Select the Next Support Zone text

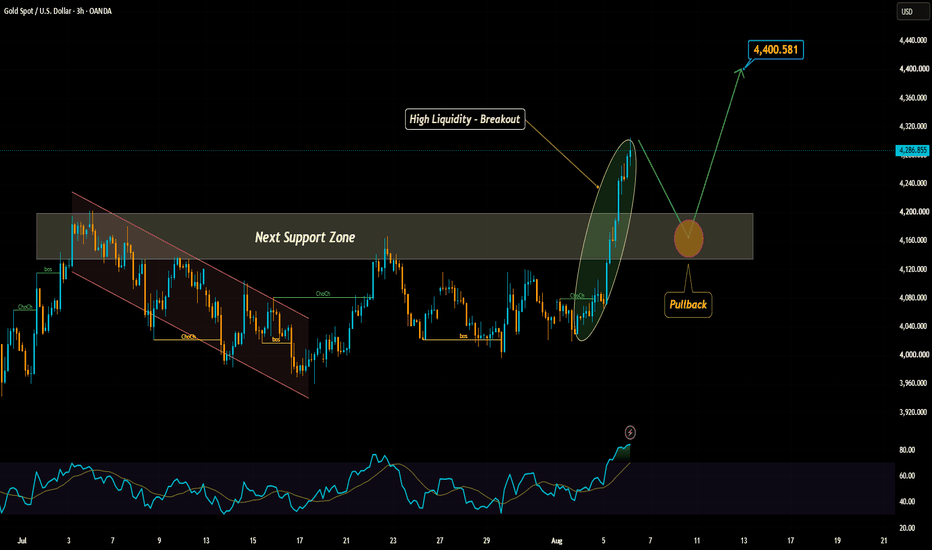tap(305, 237)
